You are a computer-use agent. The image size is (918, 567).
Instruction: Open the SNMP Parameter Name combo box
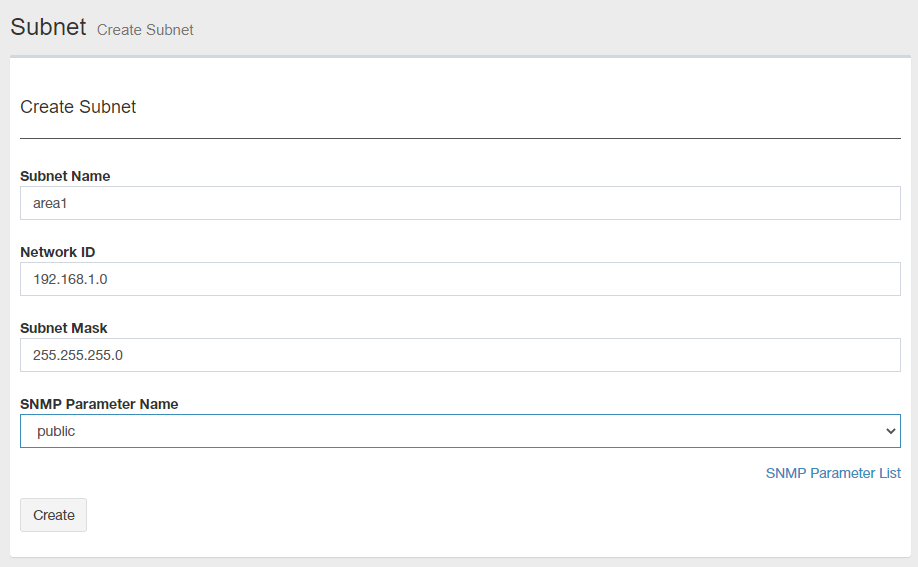click(x=460, y=431)
